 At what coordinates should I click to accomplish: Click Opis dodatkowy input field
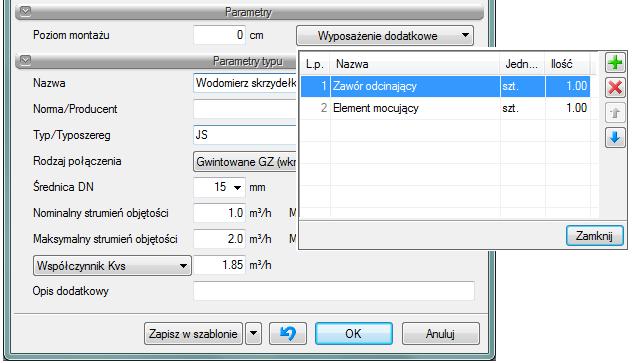click(x=334, y=291)
